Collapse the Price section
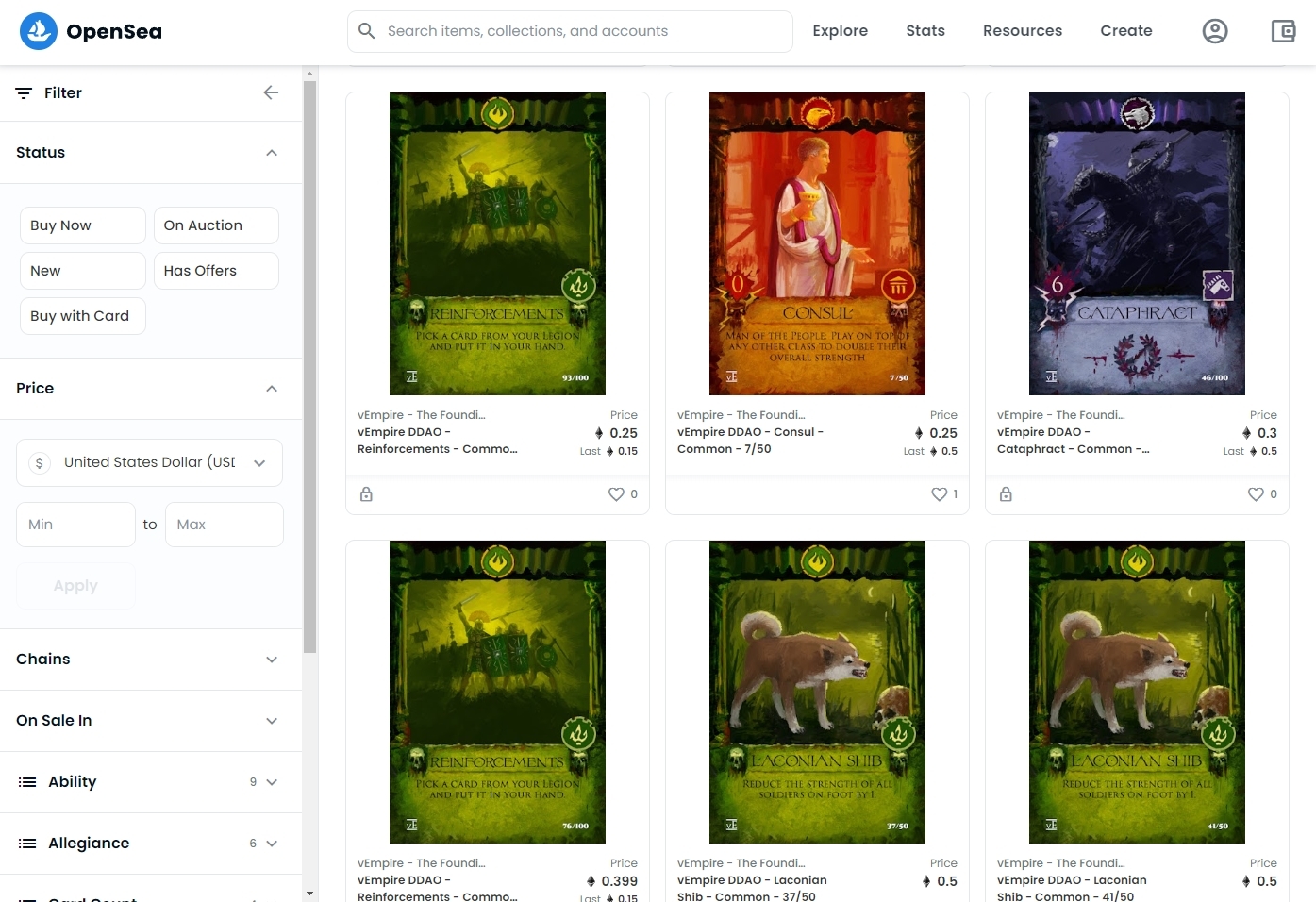The image size is (1316, 902). click(x=151, y=389)
